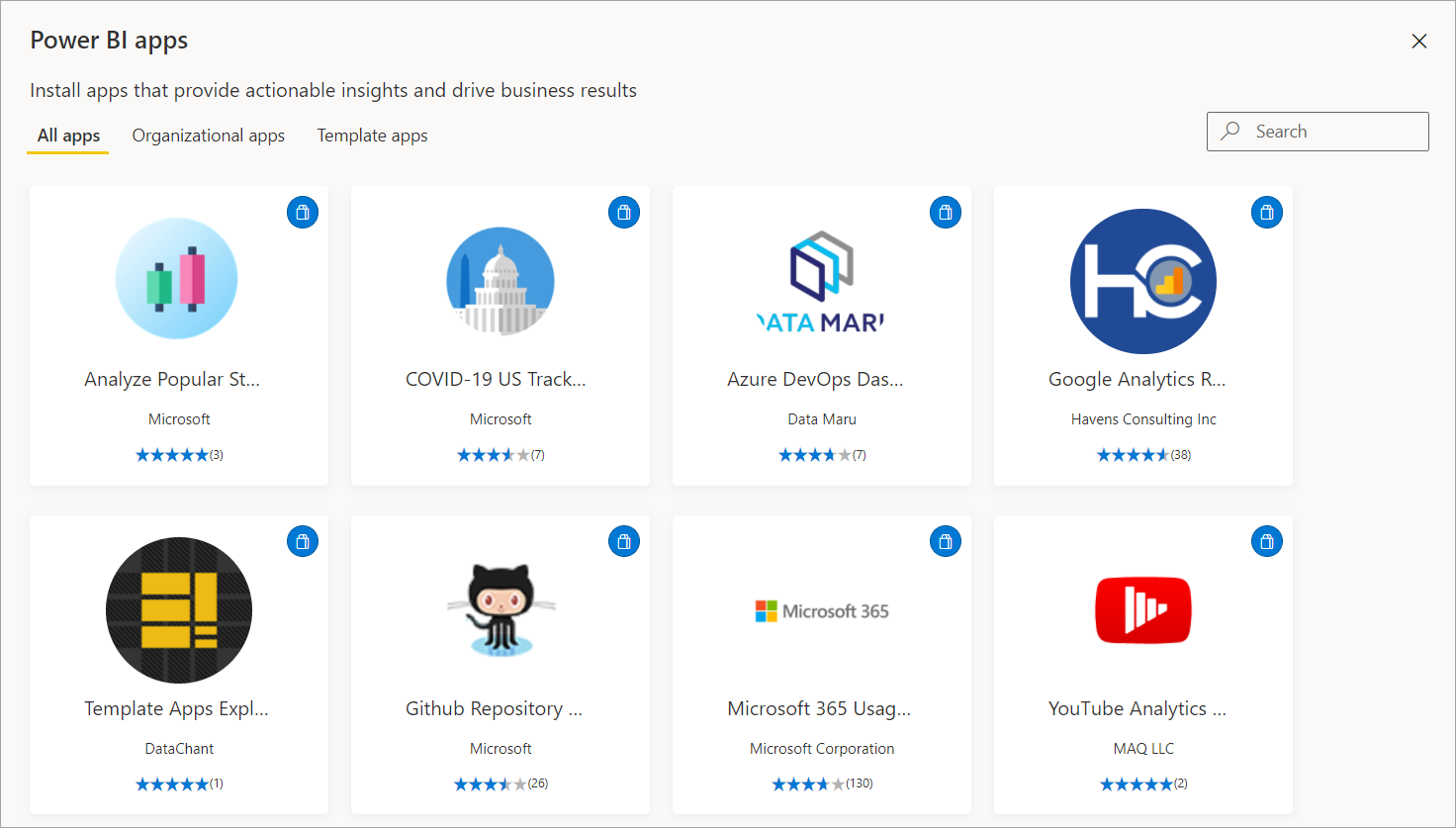Click the star rating on Microsoft 365 card
Image resolution: width=1456 pixels, height=828 pixels.
pos(821,782)
